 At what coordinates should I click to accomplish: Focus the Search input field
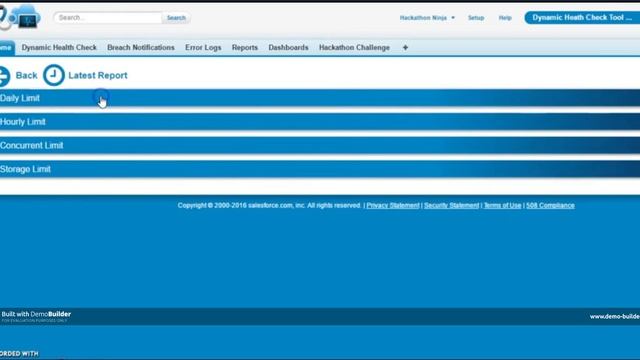(x=108, y=18)
